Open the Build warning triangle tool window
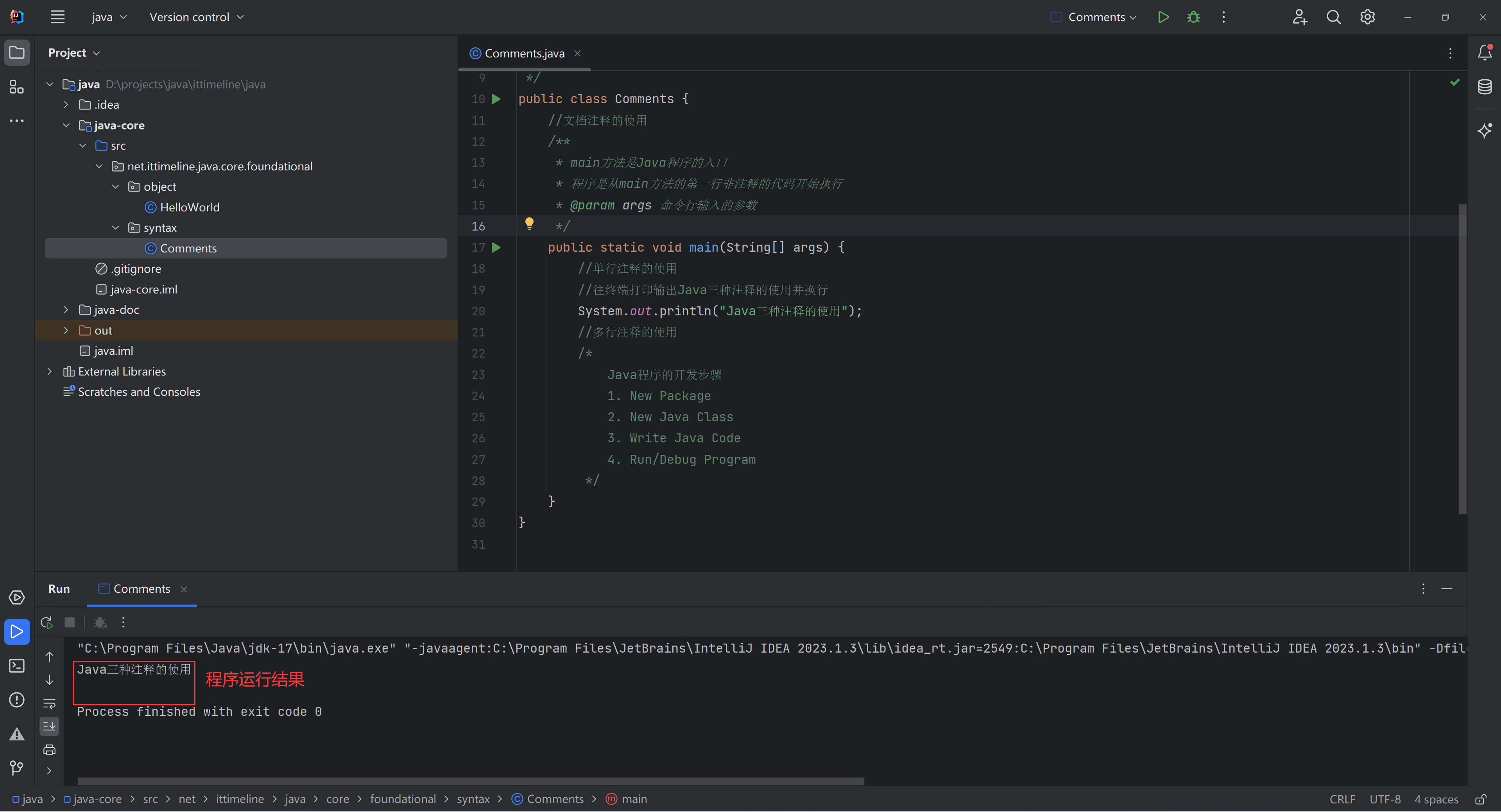The image size is (1501, 812). pos(17,734)
